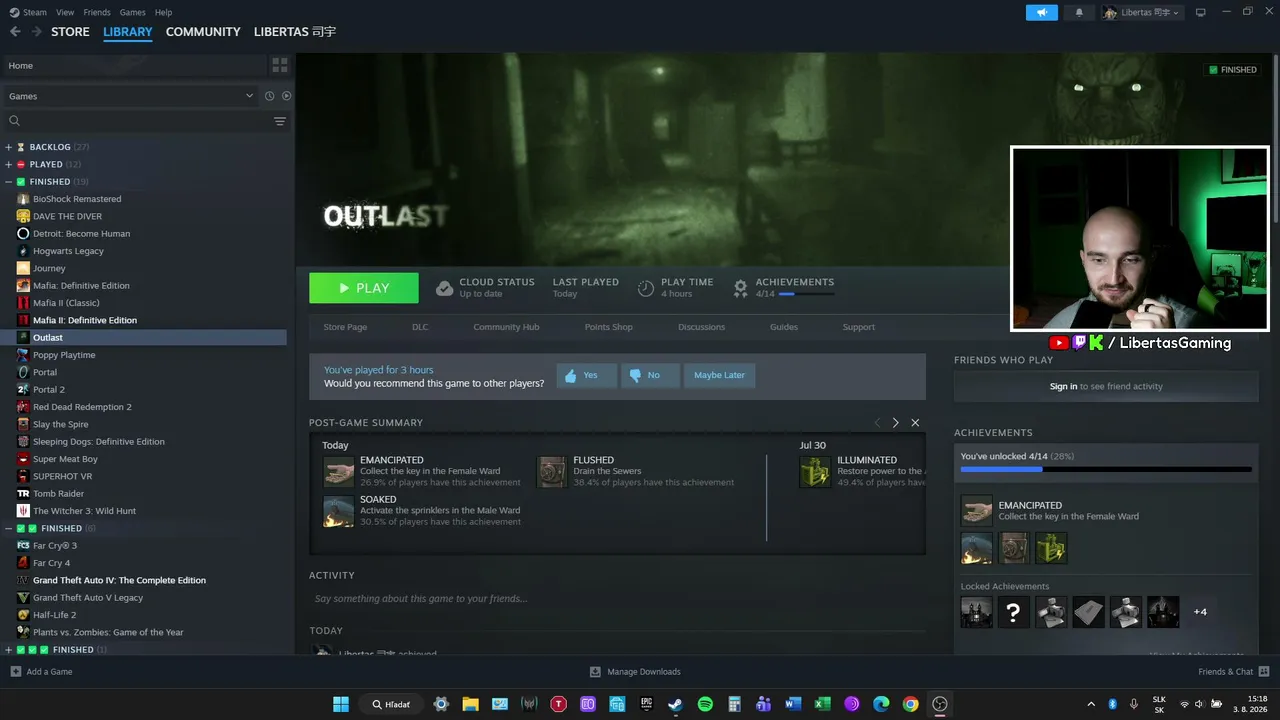Open the Emancipated achievement icon in summary
1280x720 pixels.
pyautogui.click(x=339, y=472)
